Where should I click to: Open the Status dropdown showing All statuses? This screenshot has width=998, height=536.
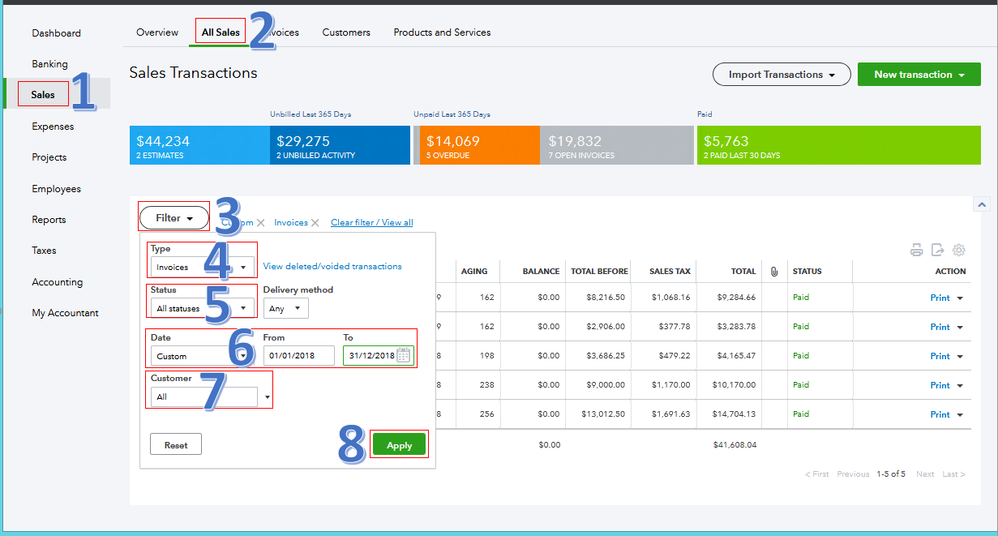pyautogui.click(x=203, y=308)
